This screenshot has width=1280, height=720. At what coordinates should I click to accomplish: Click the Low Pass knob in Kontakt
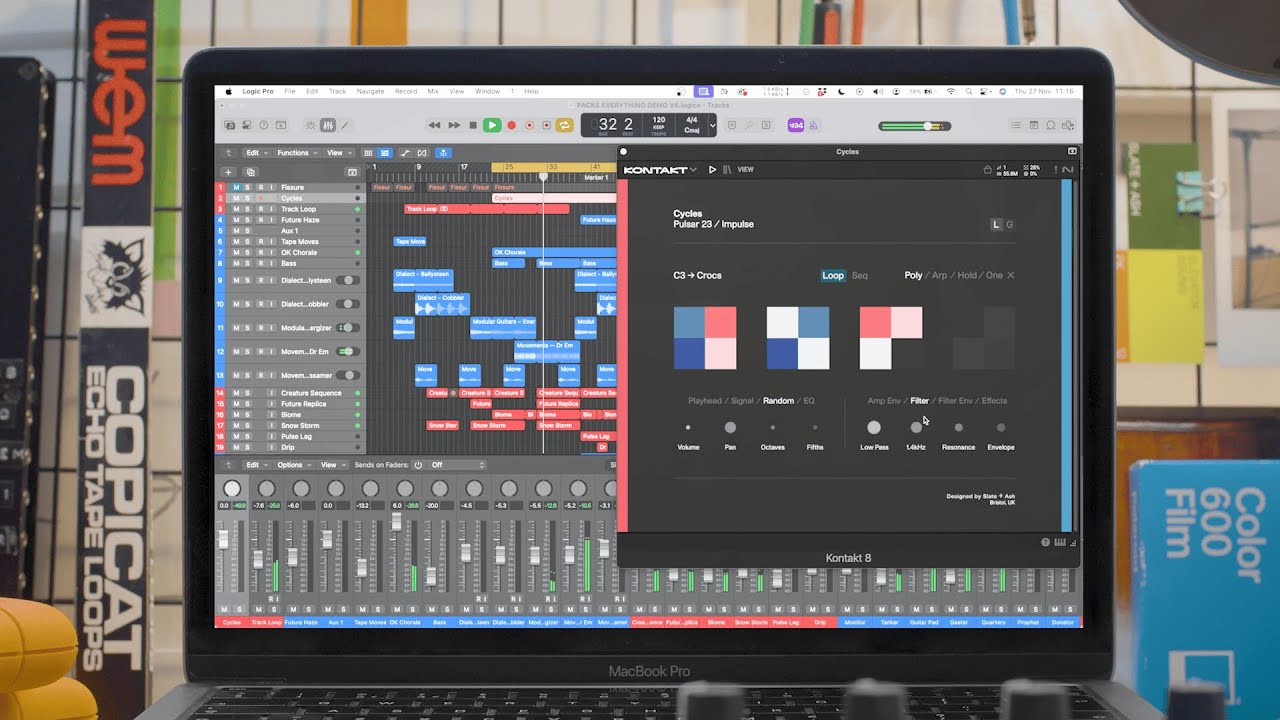pos(874,428)
